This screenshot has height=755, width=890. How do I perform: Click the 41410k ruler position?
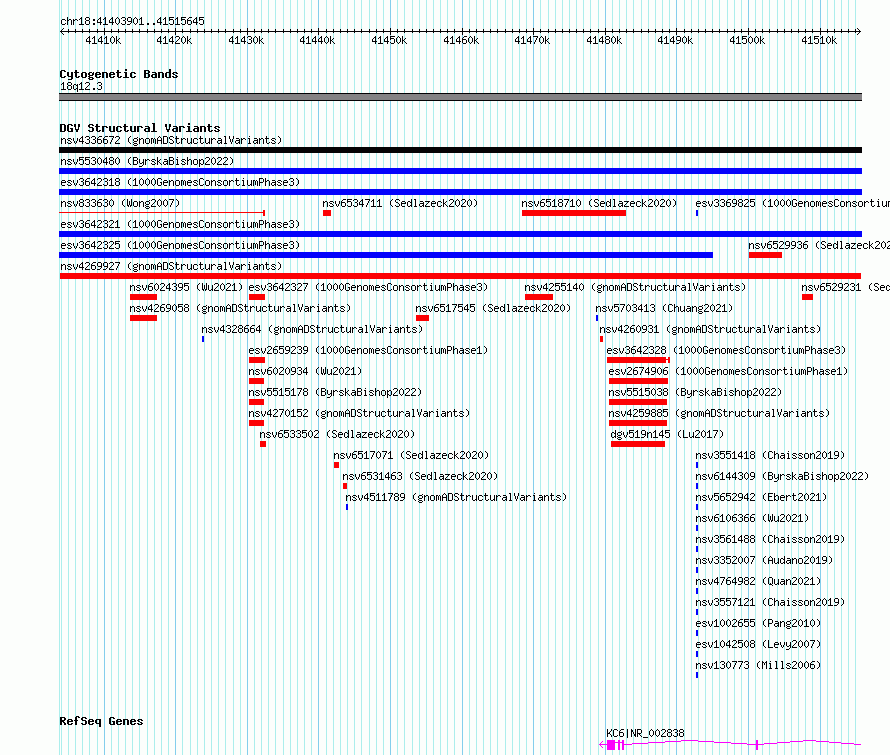(103, 40)
